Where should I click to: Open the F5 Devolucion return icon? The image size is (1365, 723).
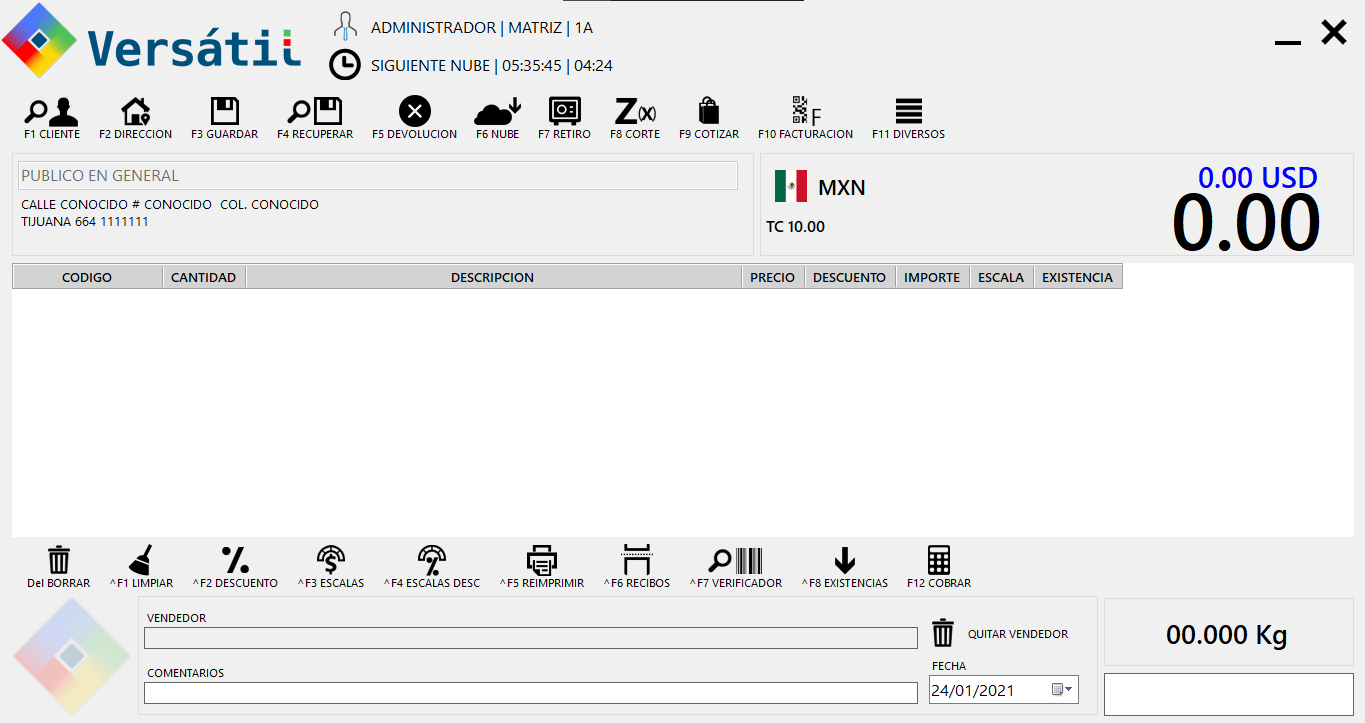[x=414, y=112]
